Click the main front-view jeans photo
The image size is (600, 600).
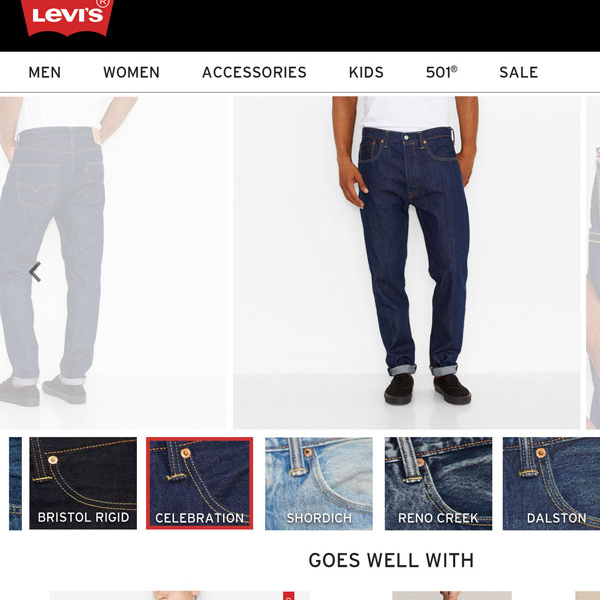pos(407,262)
